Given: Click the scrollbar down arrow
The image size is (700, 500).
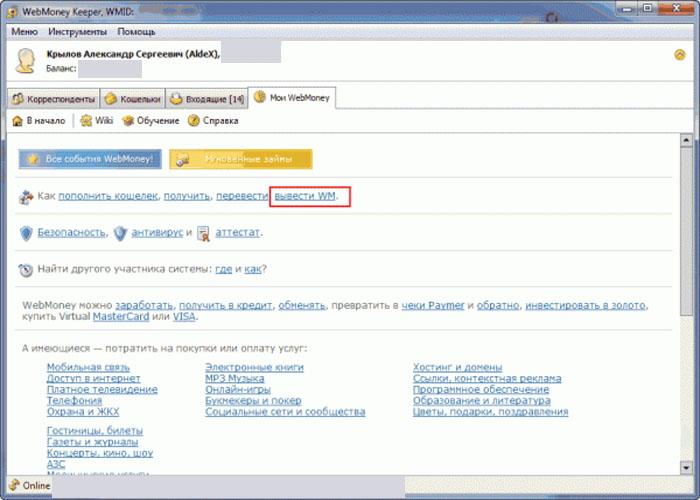Looking at the screenshot, I should coord(686,467).
